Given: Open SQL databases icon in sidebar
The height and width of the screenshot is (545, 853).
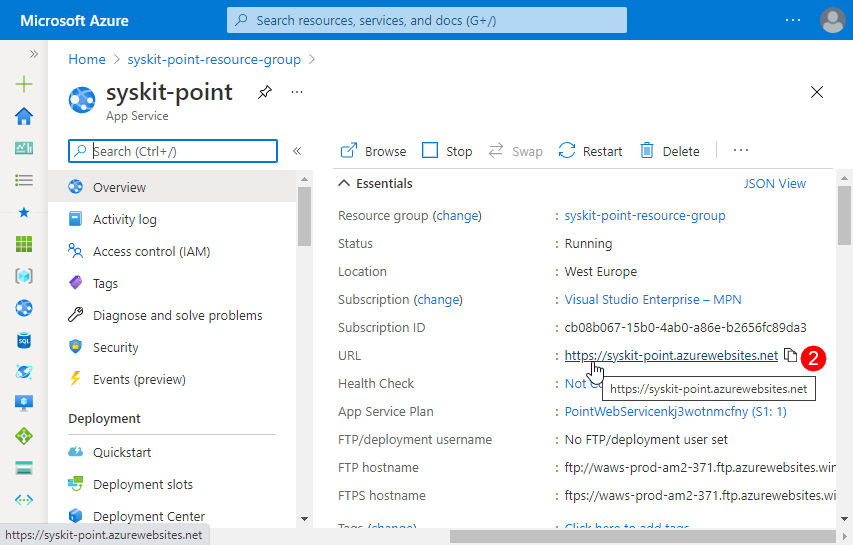Looking at the screenshot, I should [24, 340].
